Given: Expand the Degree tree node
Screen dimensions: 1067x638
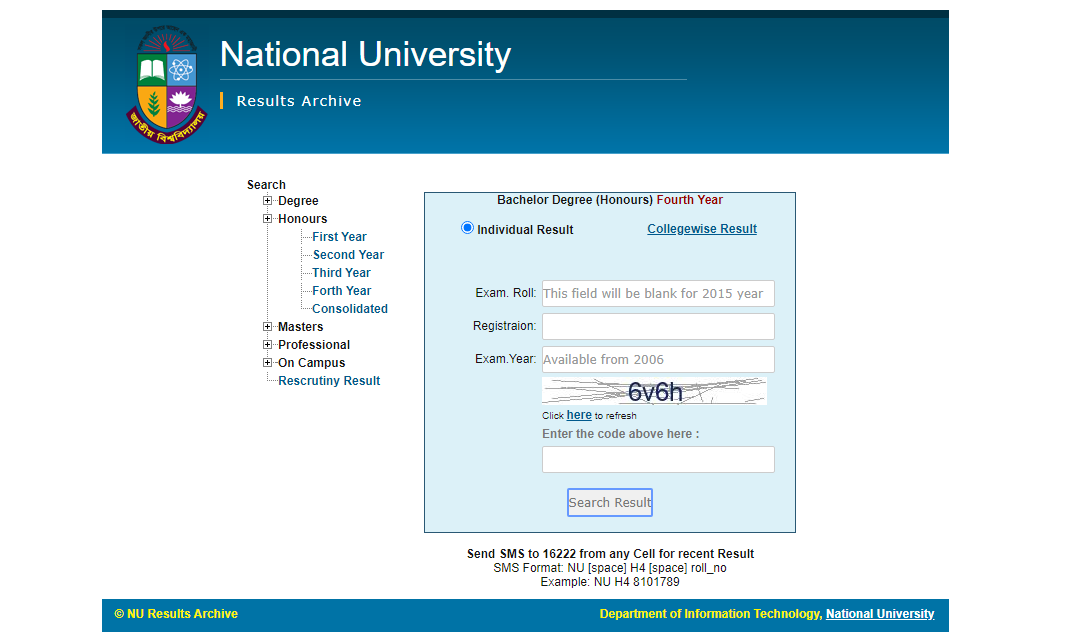Looking at the screenshot, I should pos(267,201).
